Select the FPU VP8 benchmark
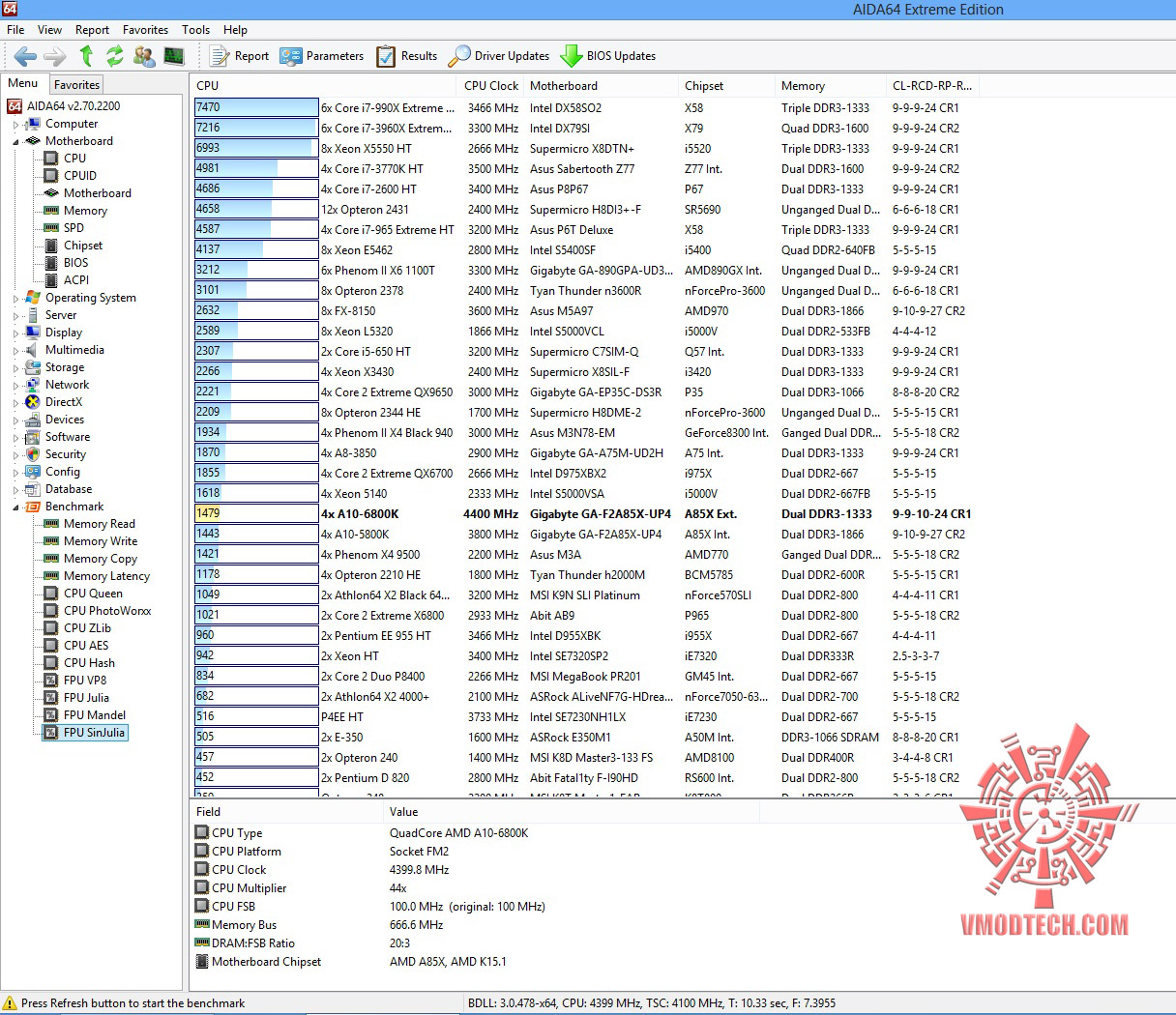 click(85, 681)
